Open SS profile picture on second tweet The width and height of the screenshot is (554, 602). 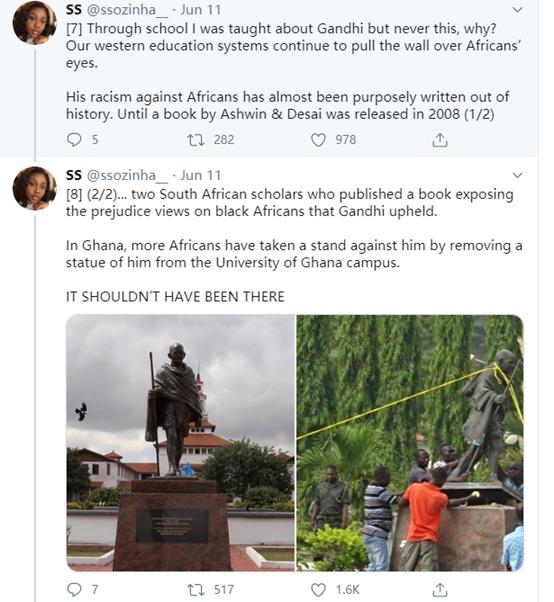(35, 189)
